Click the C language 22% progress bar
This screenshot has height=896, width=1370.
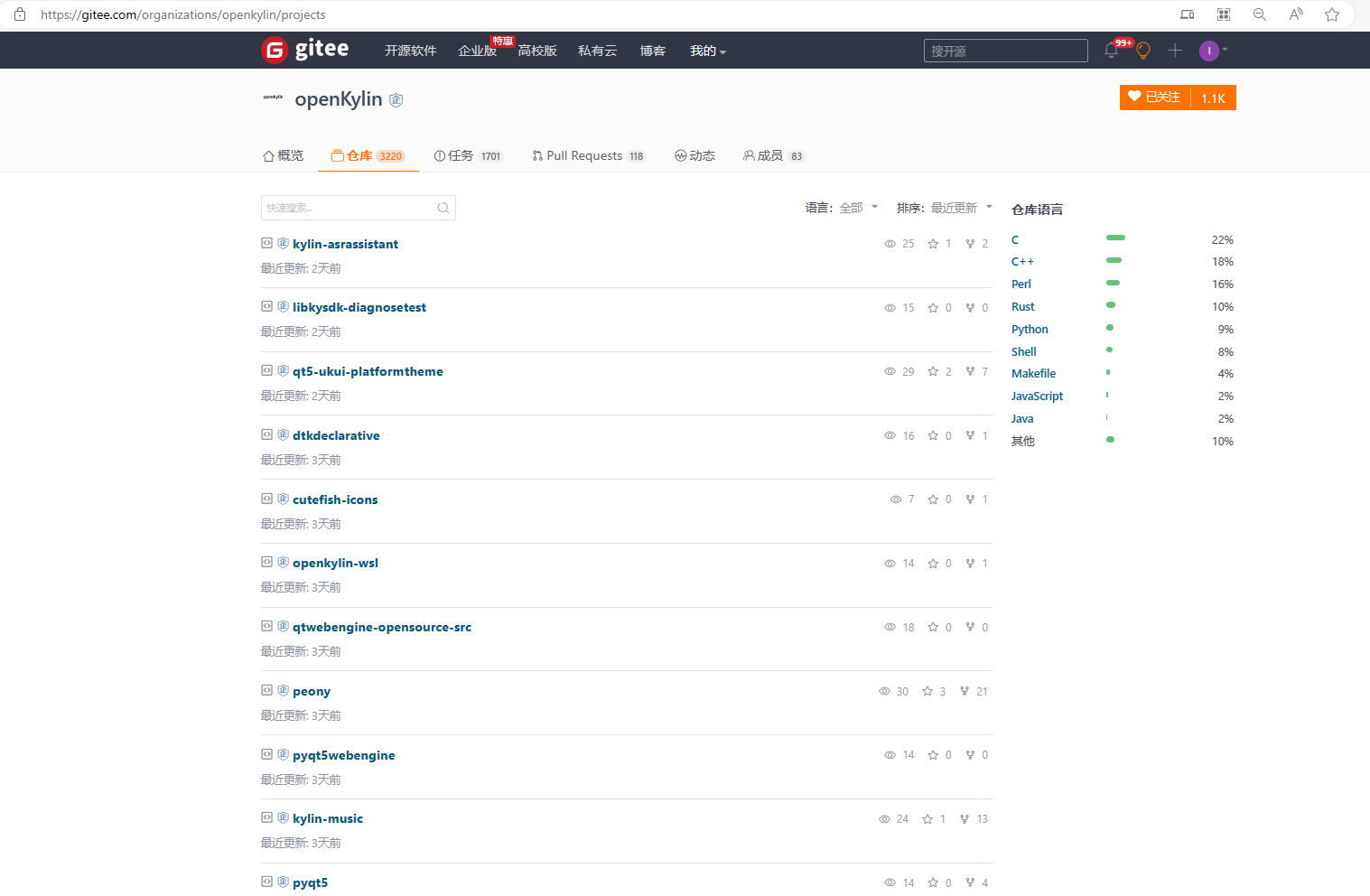(1115, 238)
